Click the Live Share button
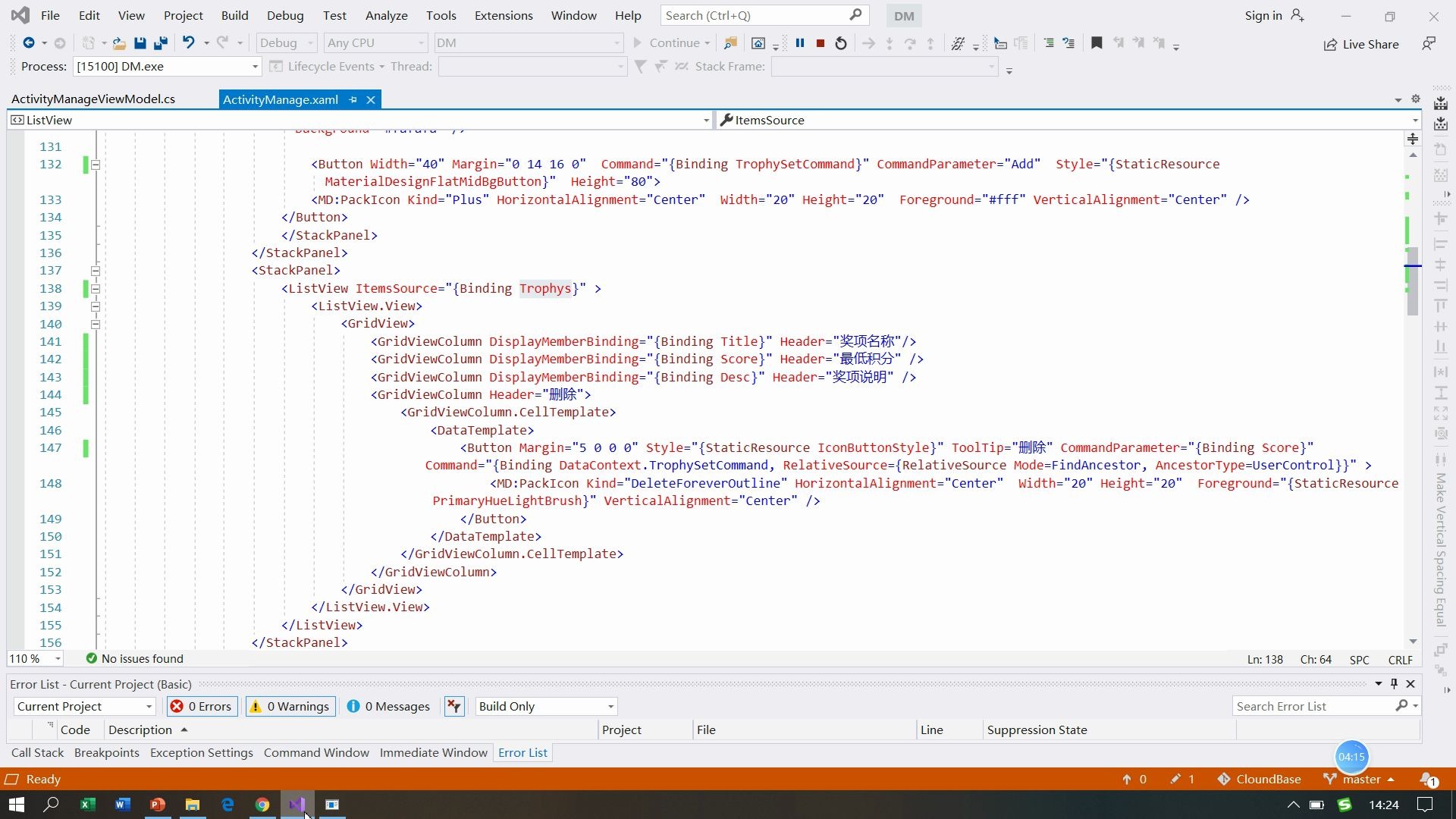The height and width of the screenshot is (819, 1456). coord(1361,44)
